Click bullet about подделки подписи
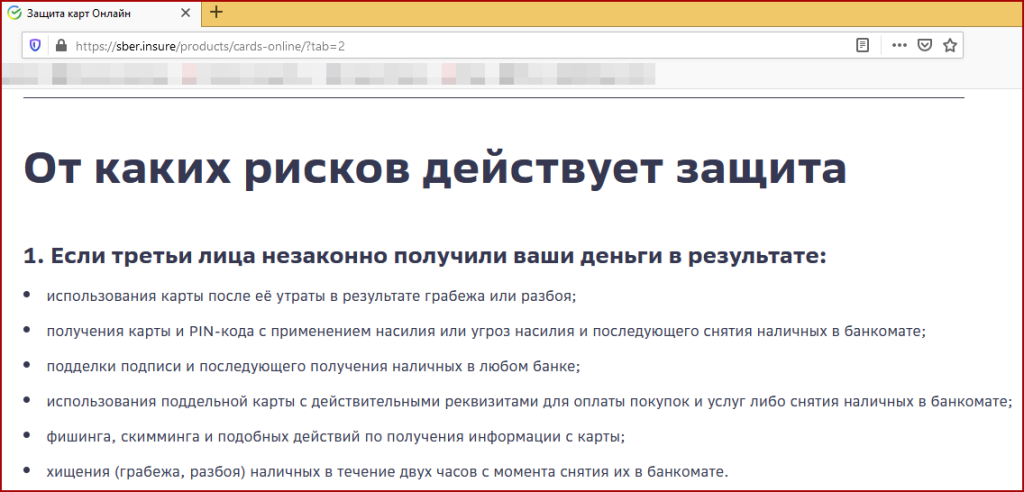This screenshot has height=492, width=1024. (313, 365)
